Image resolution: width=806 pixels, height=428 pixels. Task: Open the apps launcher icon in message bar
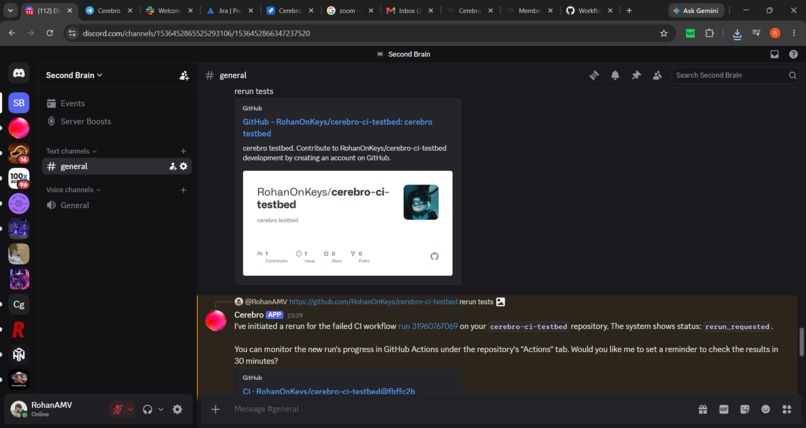tap(786, 409)
